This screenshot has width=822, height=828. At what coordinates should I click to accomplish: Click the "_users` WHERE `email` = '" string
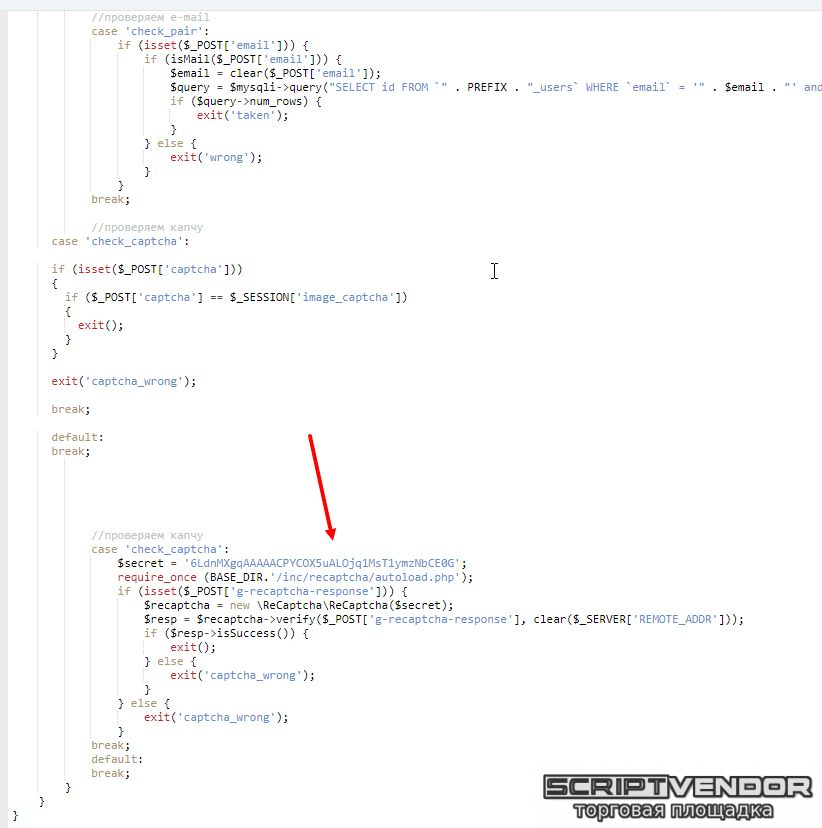point(616,87)
